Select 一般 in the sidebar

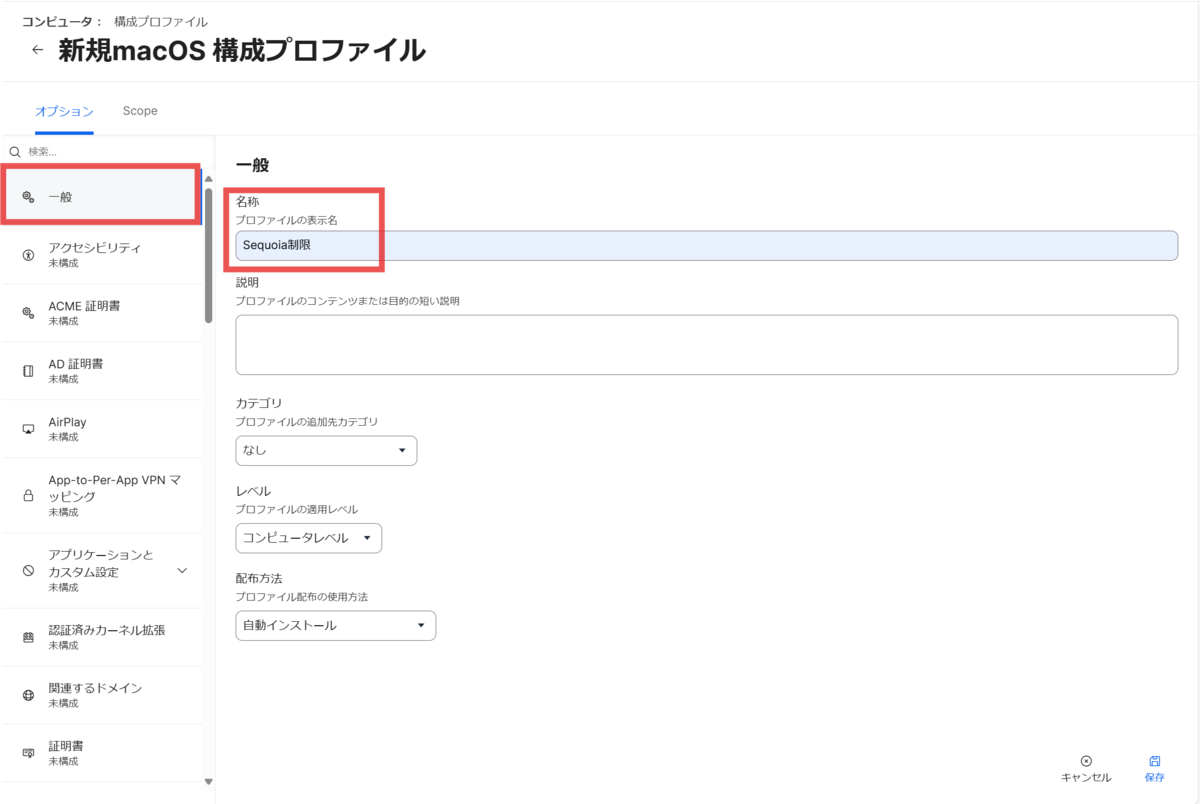(x=100, y=197)
